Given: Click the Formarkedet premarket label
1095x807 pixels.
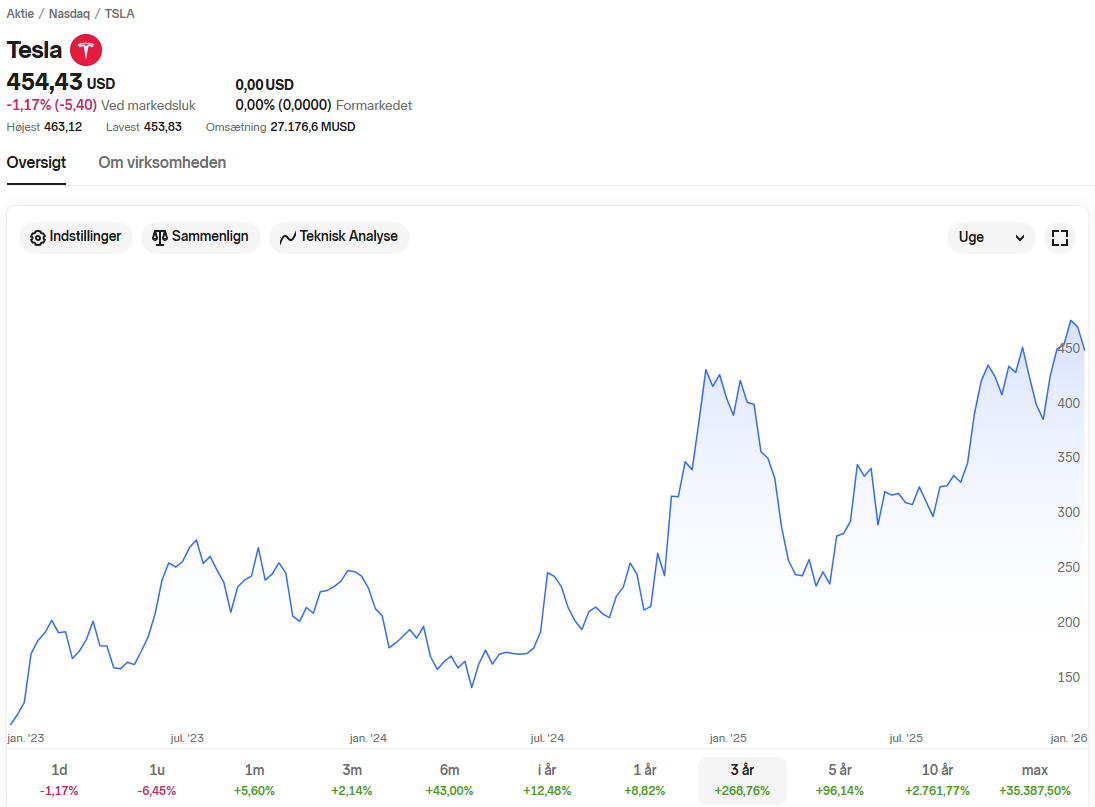Looking at the screenshot, I should tap(374, 105).
